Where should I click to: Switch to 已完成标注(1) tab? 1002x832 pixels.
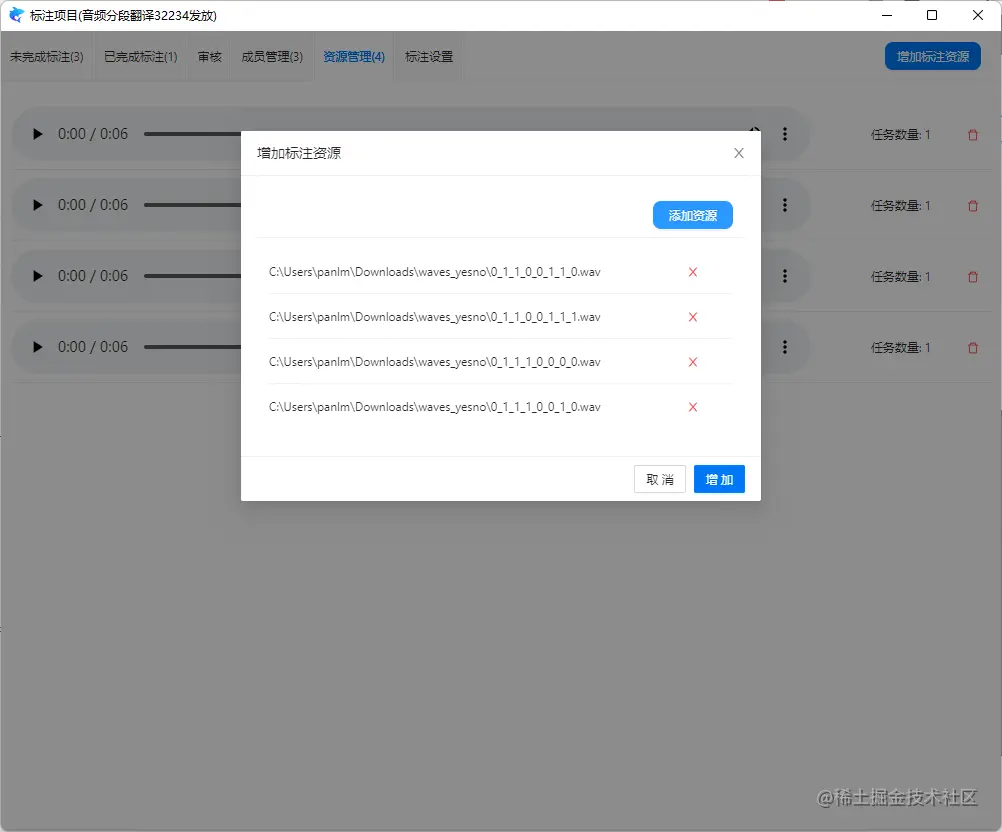coord(141,57)
